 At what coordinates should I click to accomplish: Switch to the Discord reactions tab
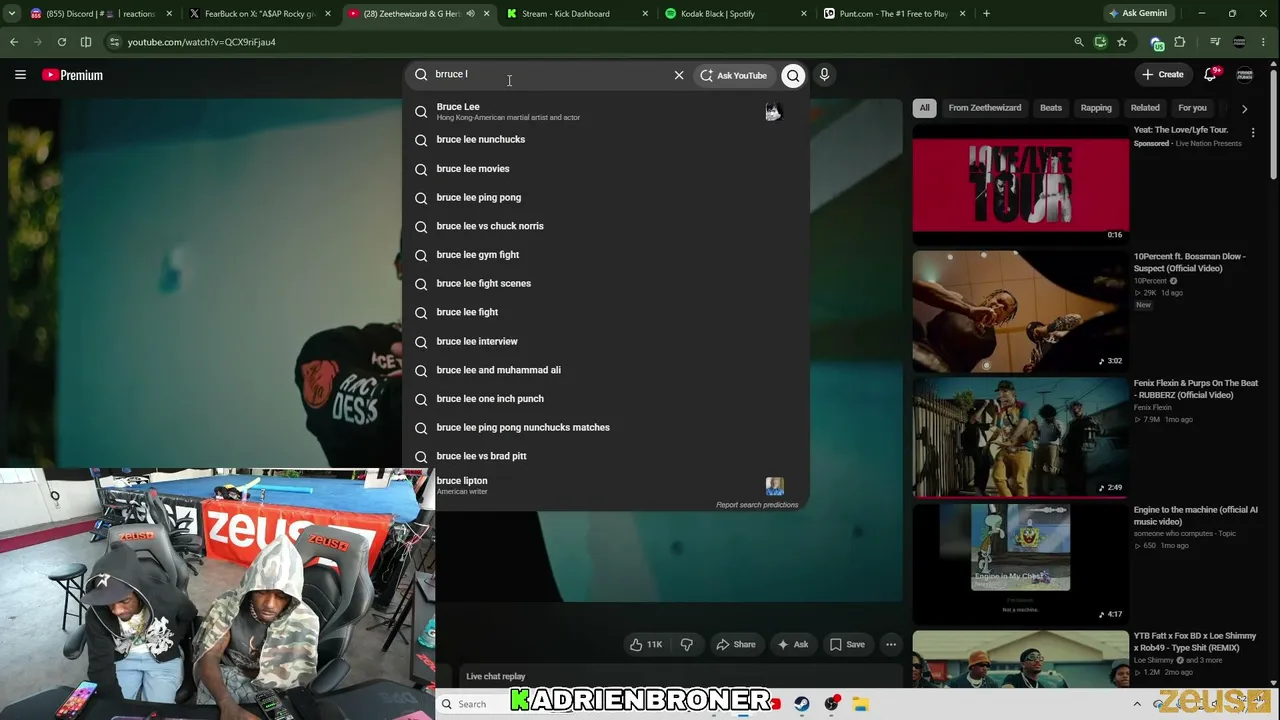pos(101,14)
